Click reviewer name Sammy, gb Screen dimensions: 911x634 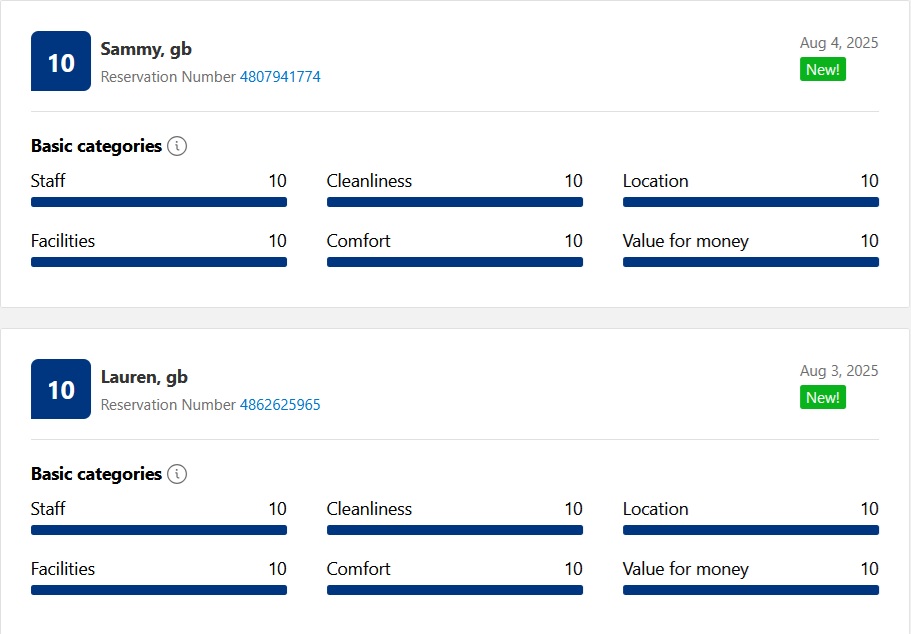[146, 49]
